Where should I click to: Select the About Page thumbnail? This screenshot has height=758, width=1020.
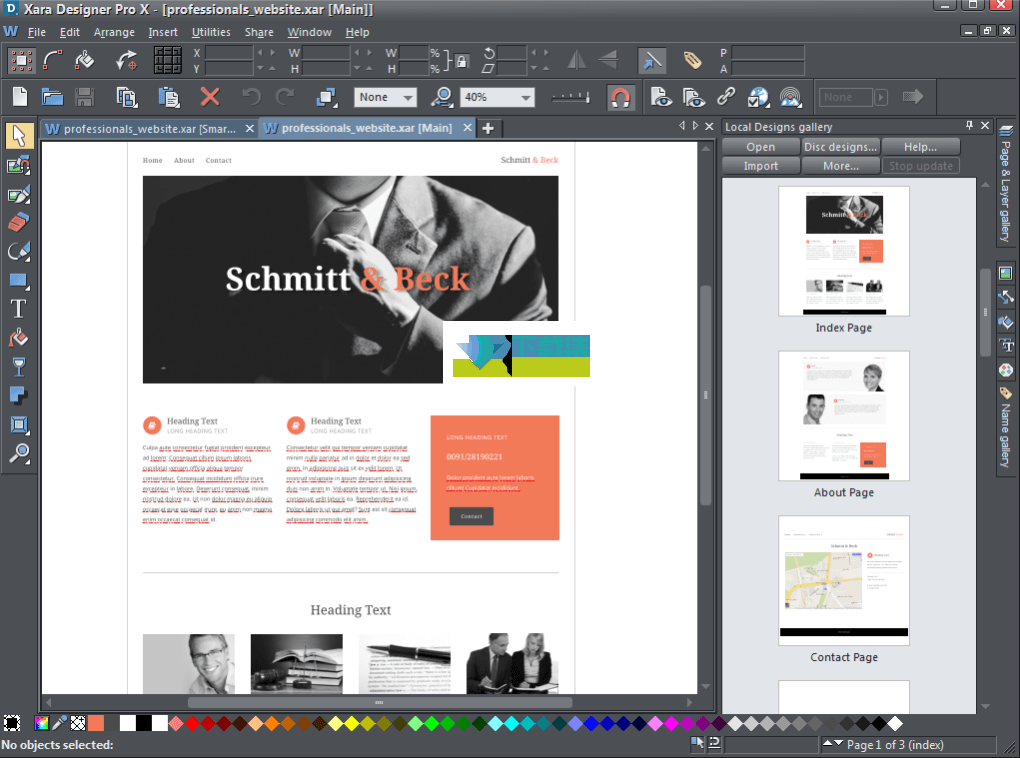coord(843,416)
